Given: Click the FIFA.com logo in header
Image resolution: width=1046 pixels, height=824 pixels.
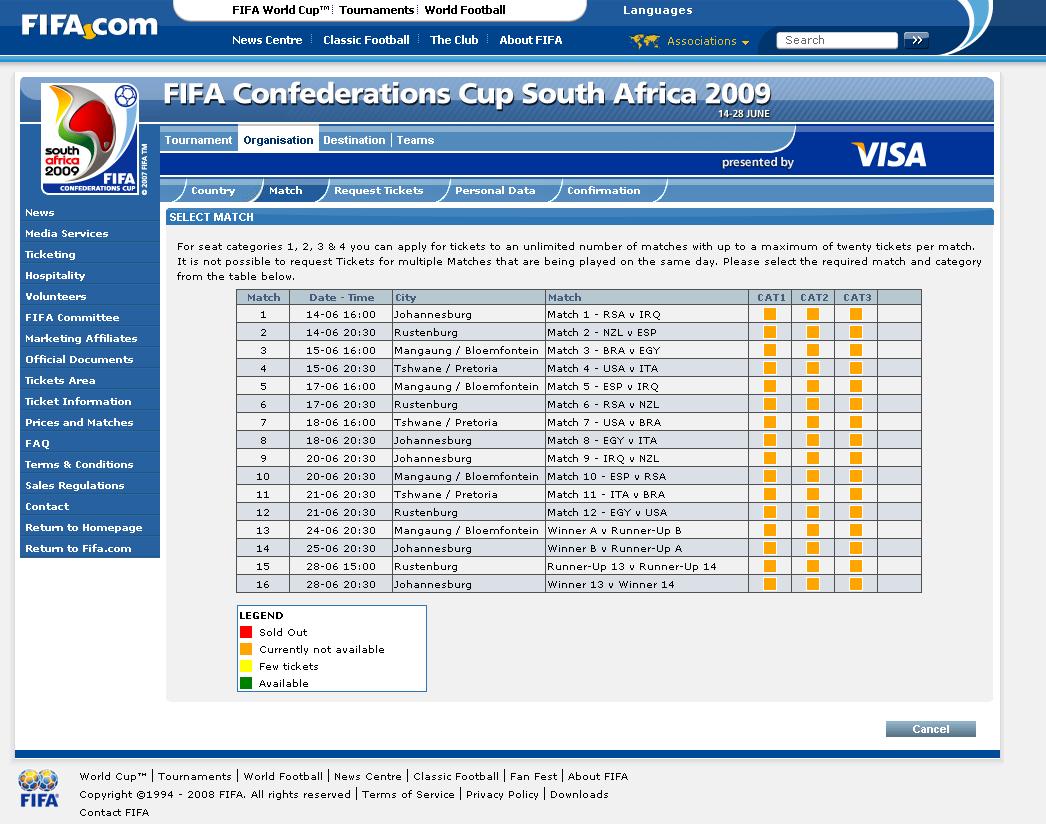Looking at the screenshot, I should pyautogui.click(x=89, y=25).
